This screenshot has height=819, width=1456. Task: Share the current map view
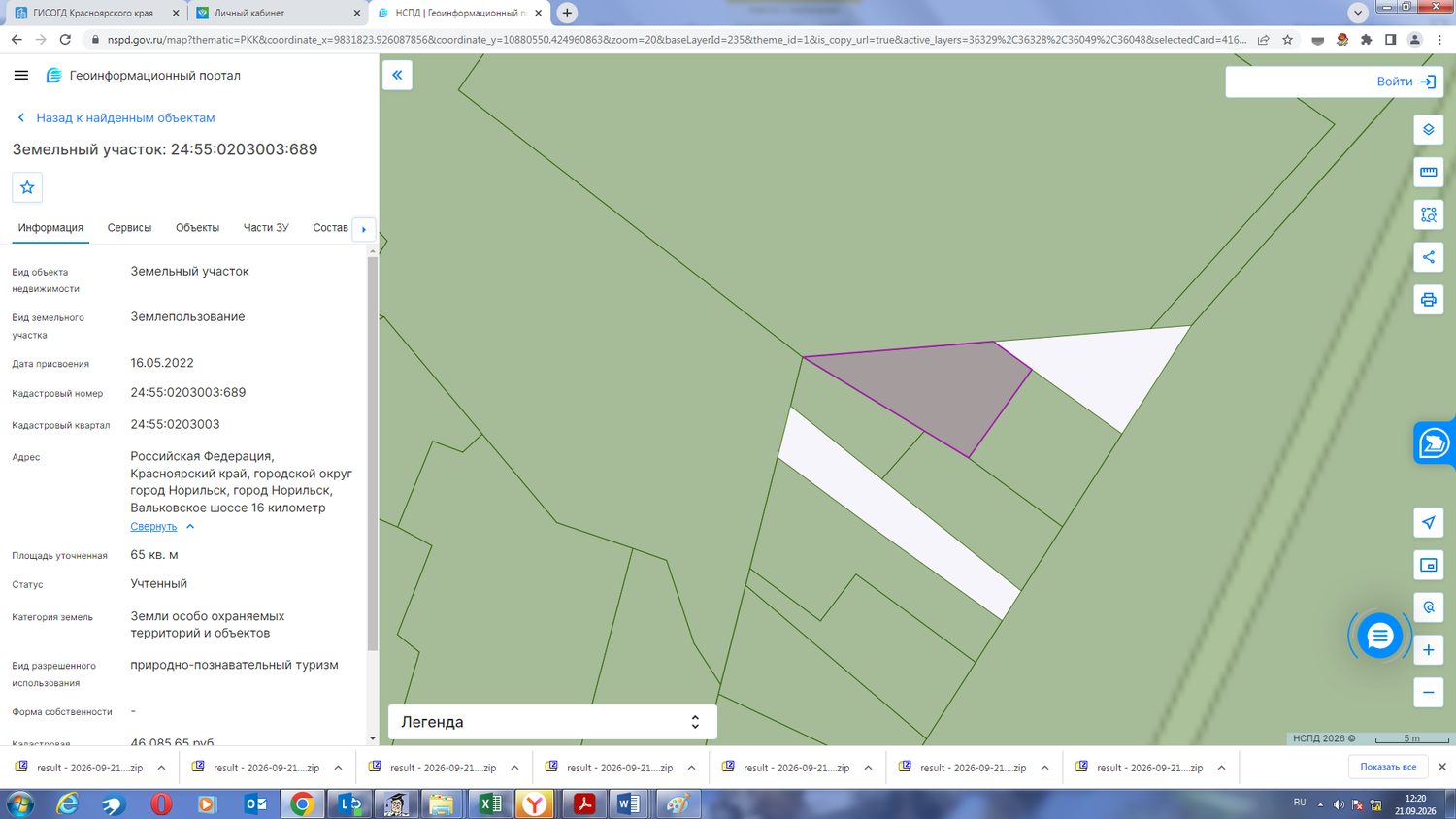pyautogui.click(x=1429, y=257)
